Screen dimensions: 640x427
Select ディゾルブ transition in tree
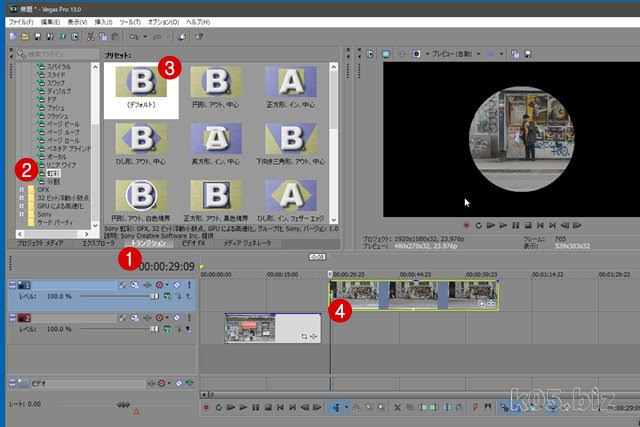58,91
